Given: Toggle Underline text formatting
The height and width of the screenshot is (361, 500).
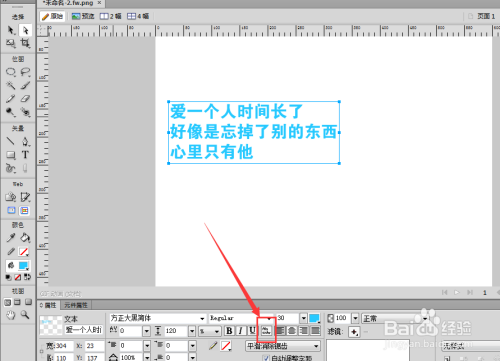Looking at the screenshot, I should (x=252, y=331).
